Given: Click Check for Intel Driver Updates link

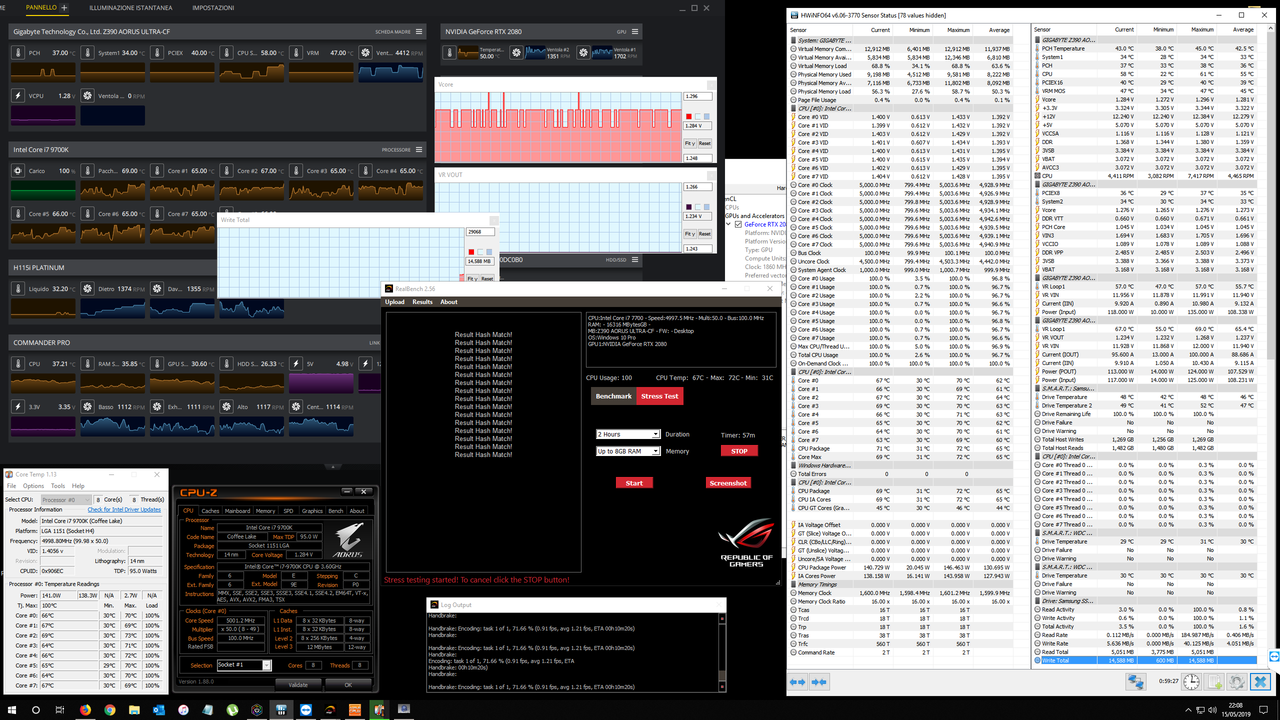Looking at the screenshot, I should pyautogui.click(x=124, y=510).
